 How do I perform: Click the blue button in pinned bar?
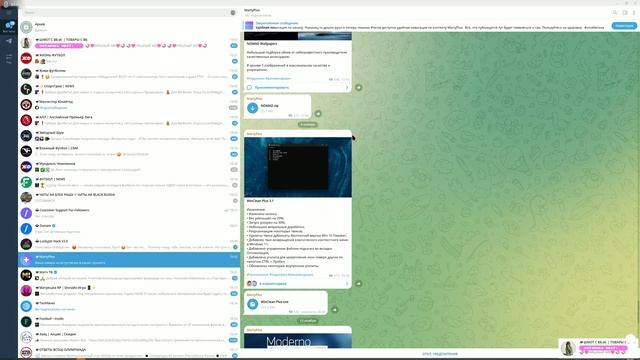click(x=624, y=26)
